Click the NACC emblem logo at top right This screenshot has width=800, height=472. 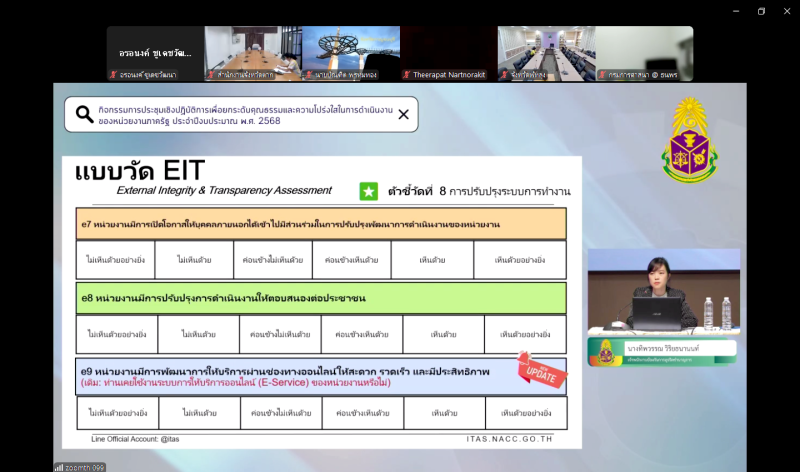pos(690,140)
